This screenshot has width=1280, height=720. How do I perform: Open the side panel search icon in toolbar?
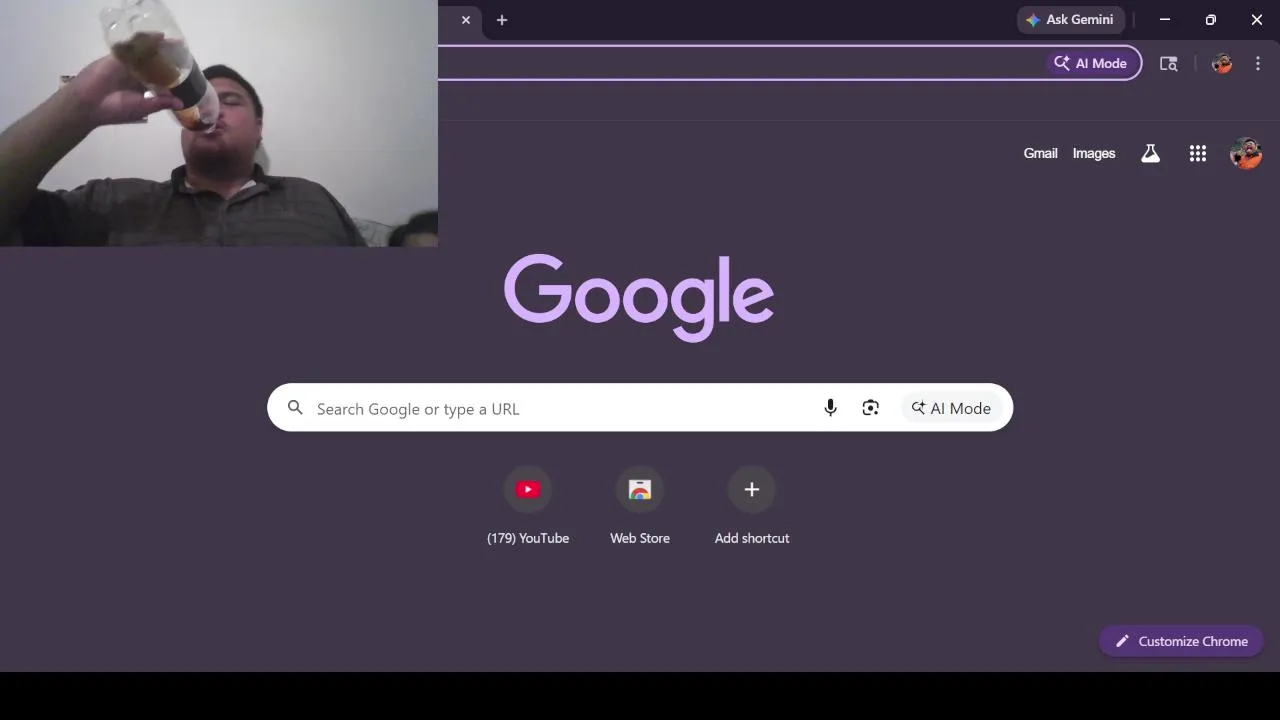pyautogui.click(x=1168, y=63)
